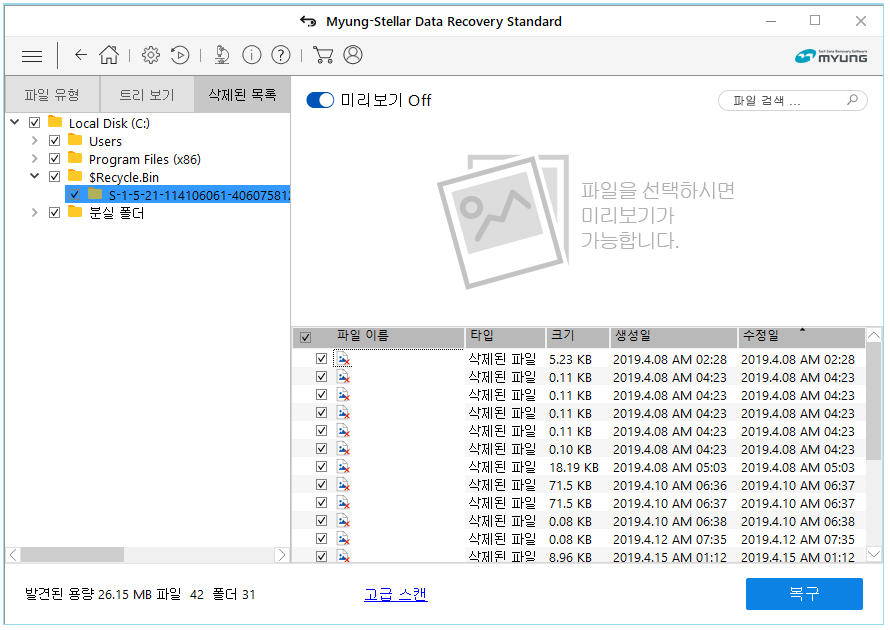Open settings gear icon

coord(150,54)
